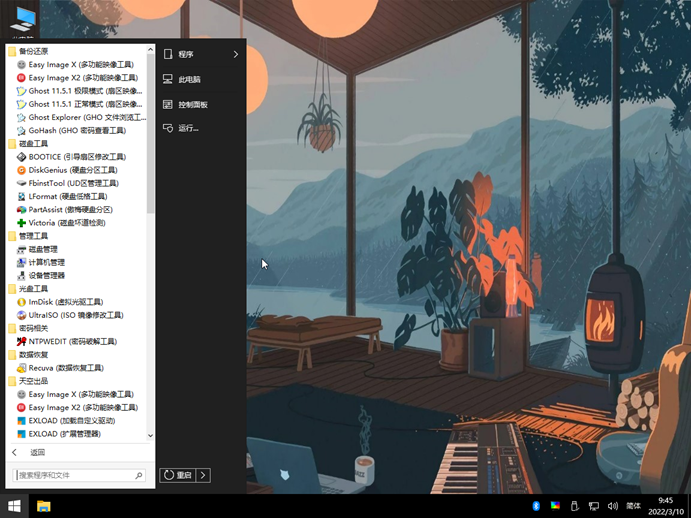Open NTPWEDIT password cracking tool
Viewport: 691px width, 518px height.
72,341
